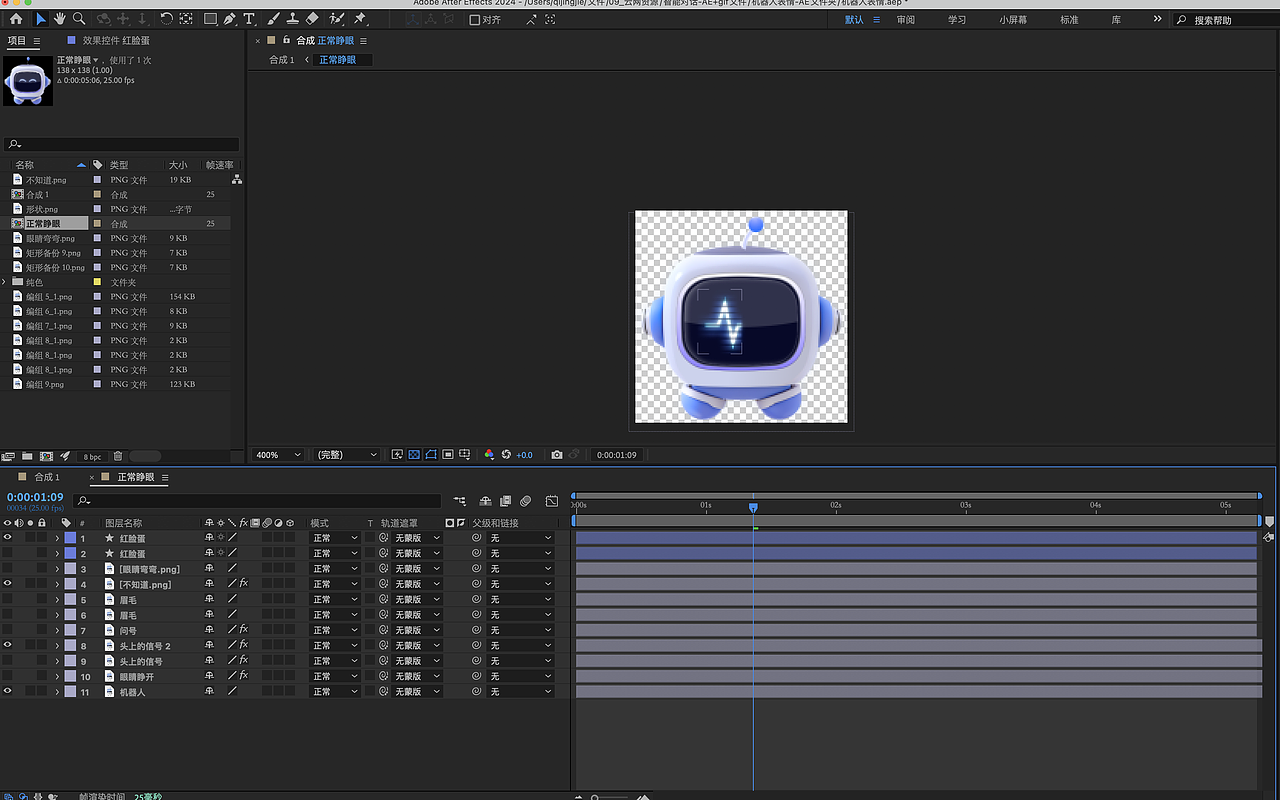Click the timeline current time 0:00:01:09
This screenshot has height=800, width=1280.
(x=35, y=497)
